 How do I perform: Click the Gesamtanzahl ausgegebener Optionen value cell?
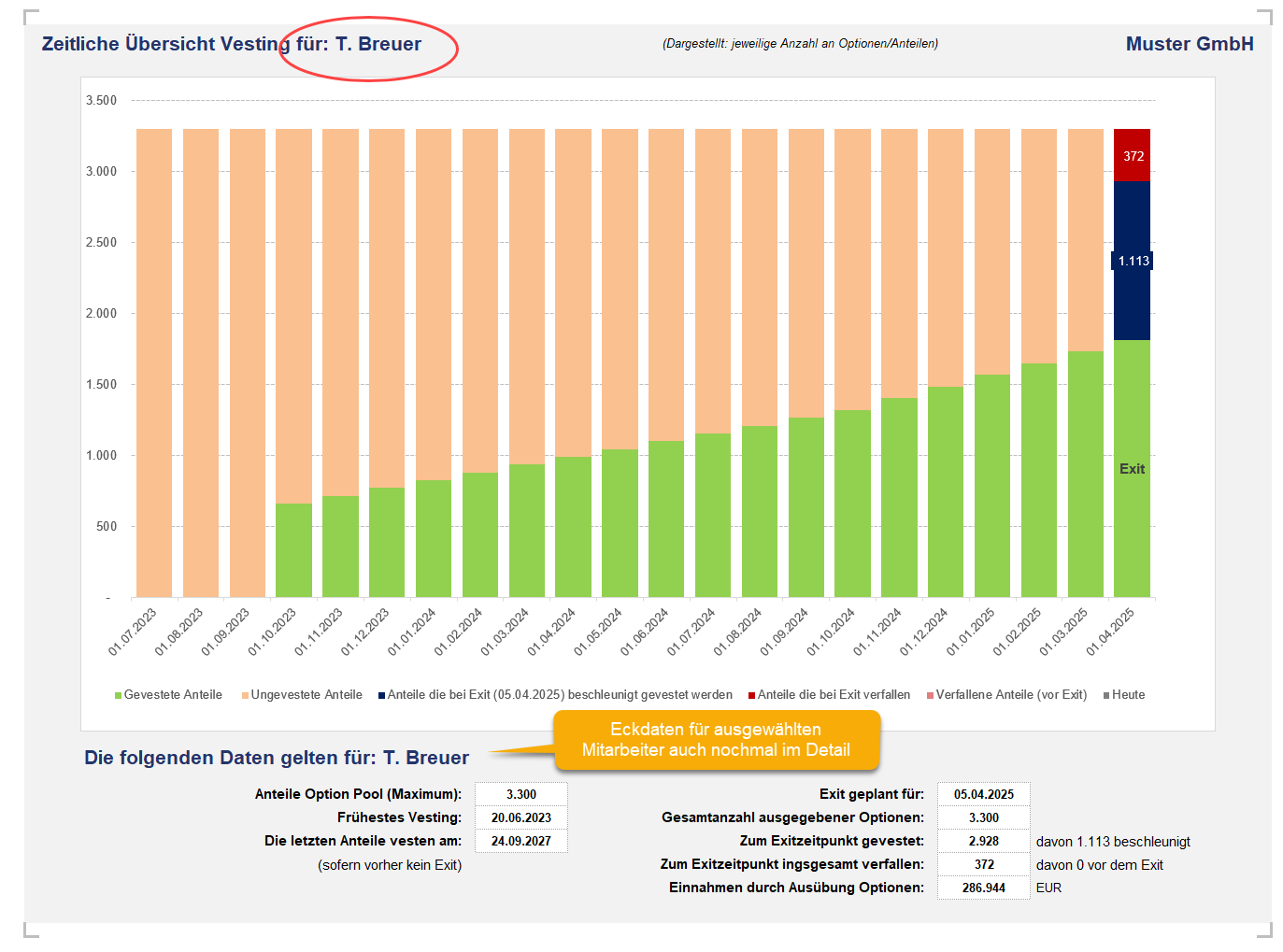(983, 817)
